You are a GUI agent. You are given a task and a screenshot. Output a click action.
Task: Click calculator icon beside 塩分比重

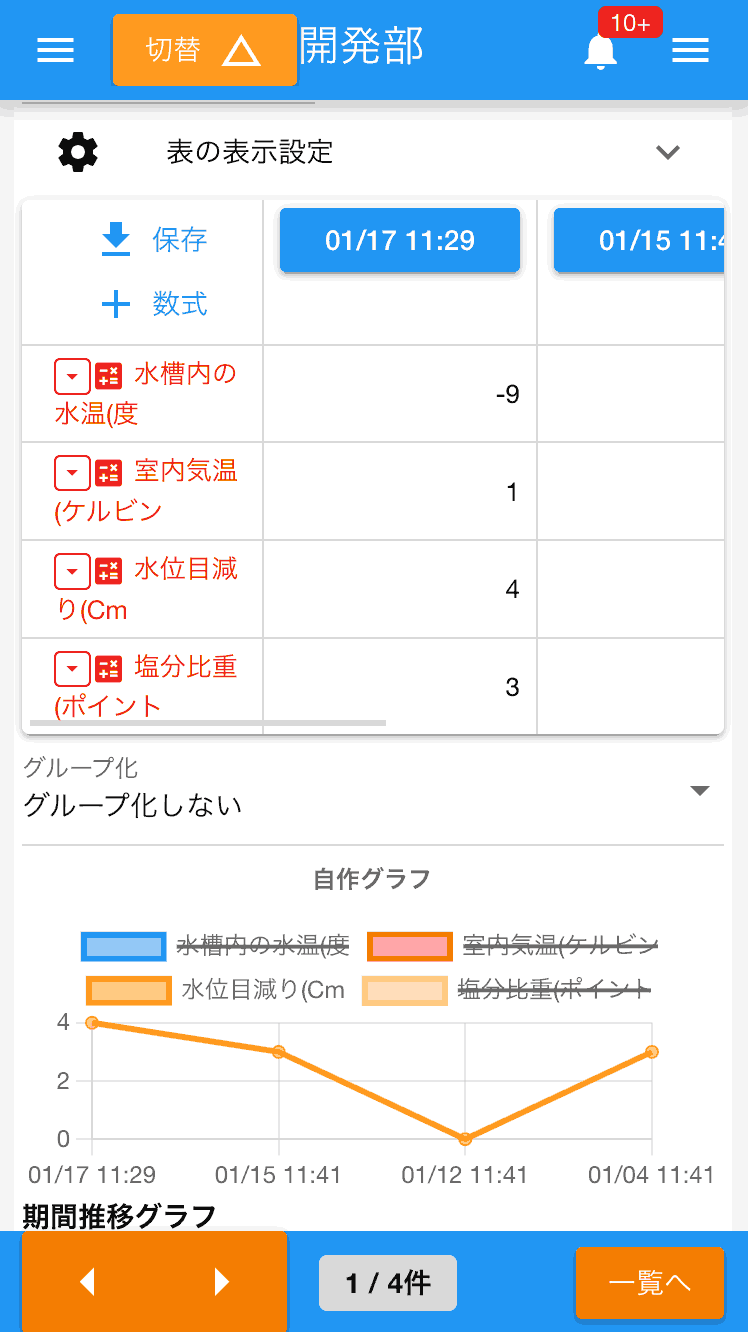click(108, 668)
